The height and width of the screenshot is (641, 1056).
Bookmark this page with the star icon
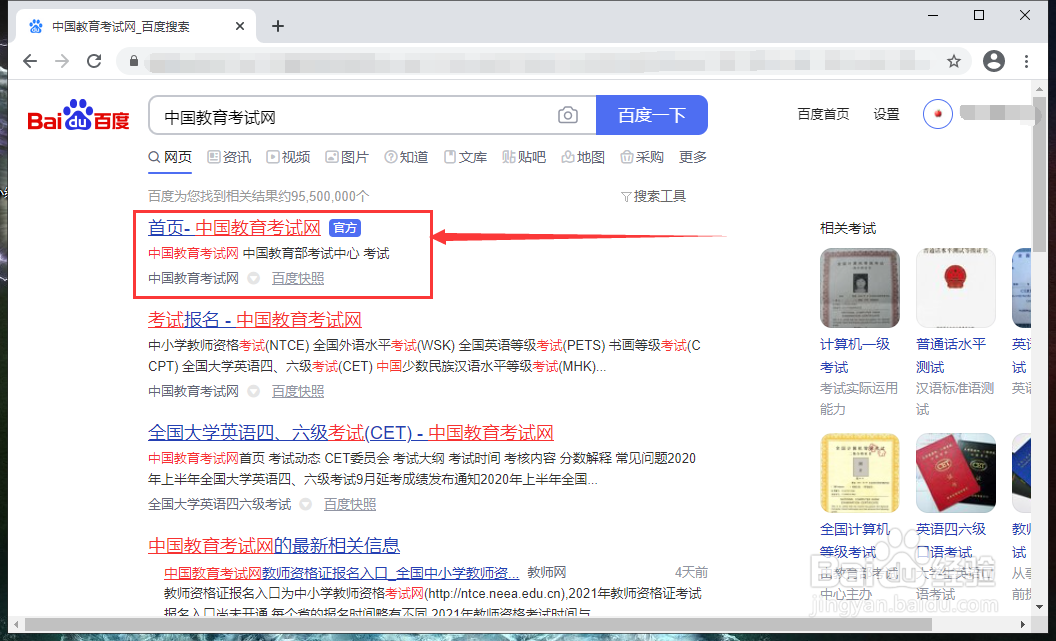tap(954, 61)
